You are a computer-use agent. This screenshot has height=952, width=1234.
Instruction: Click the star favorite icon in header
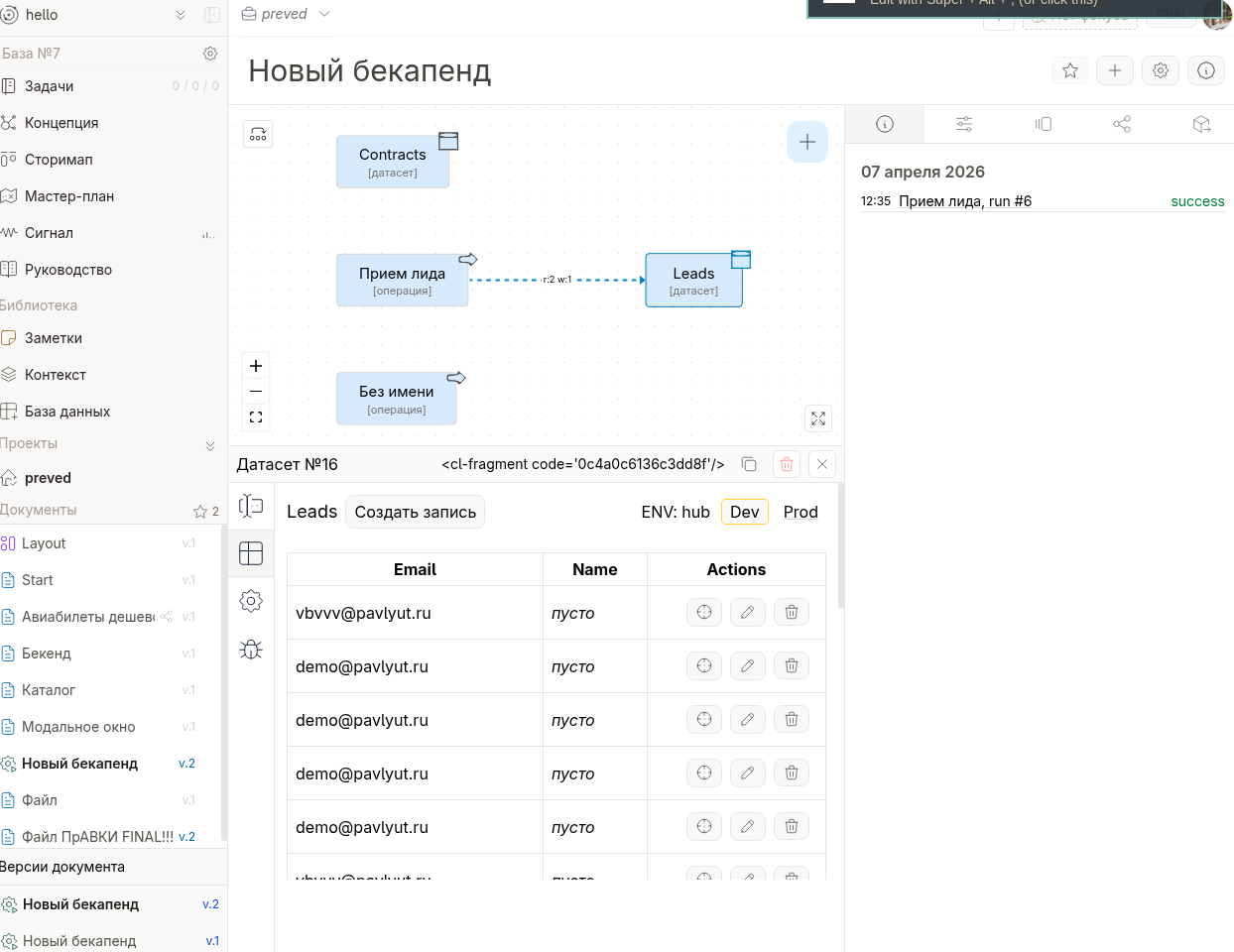1069,70
